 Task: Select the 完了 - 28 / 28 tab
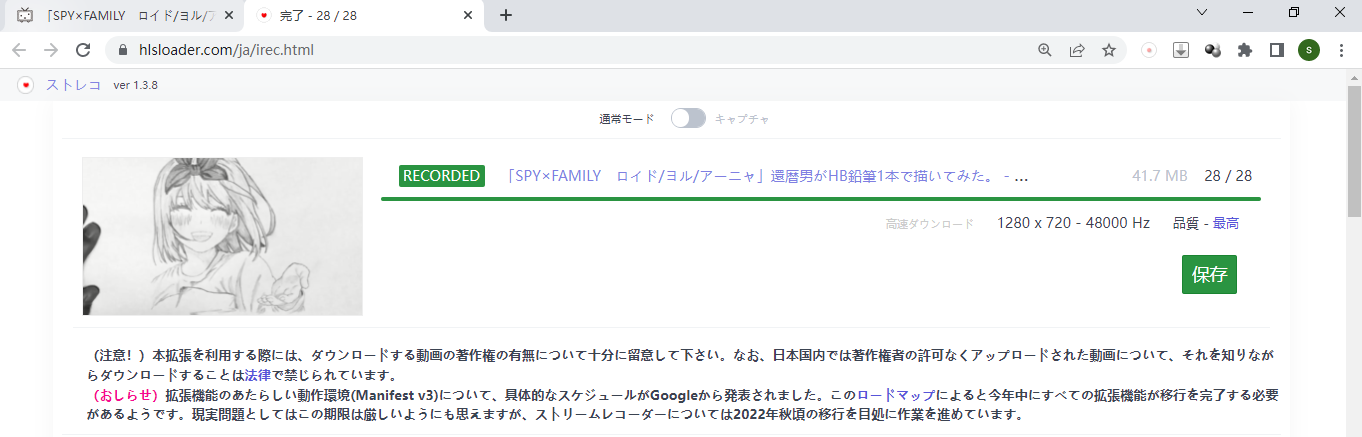click(362, 15)
